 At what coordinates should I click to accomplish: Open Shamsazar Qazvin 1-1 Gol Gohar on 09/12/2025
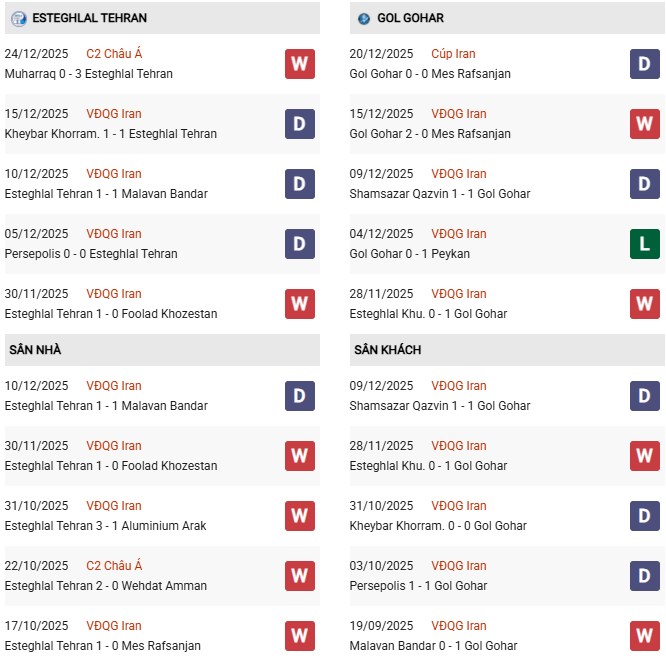(x=440, y=194)
